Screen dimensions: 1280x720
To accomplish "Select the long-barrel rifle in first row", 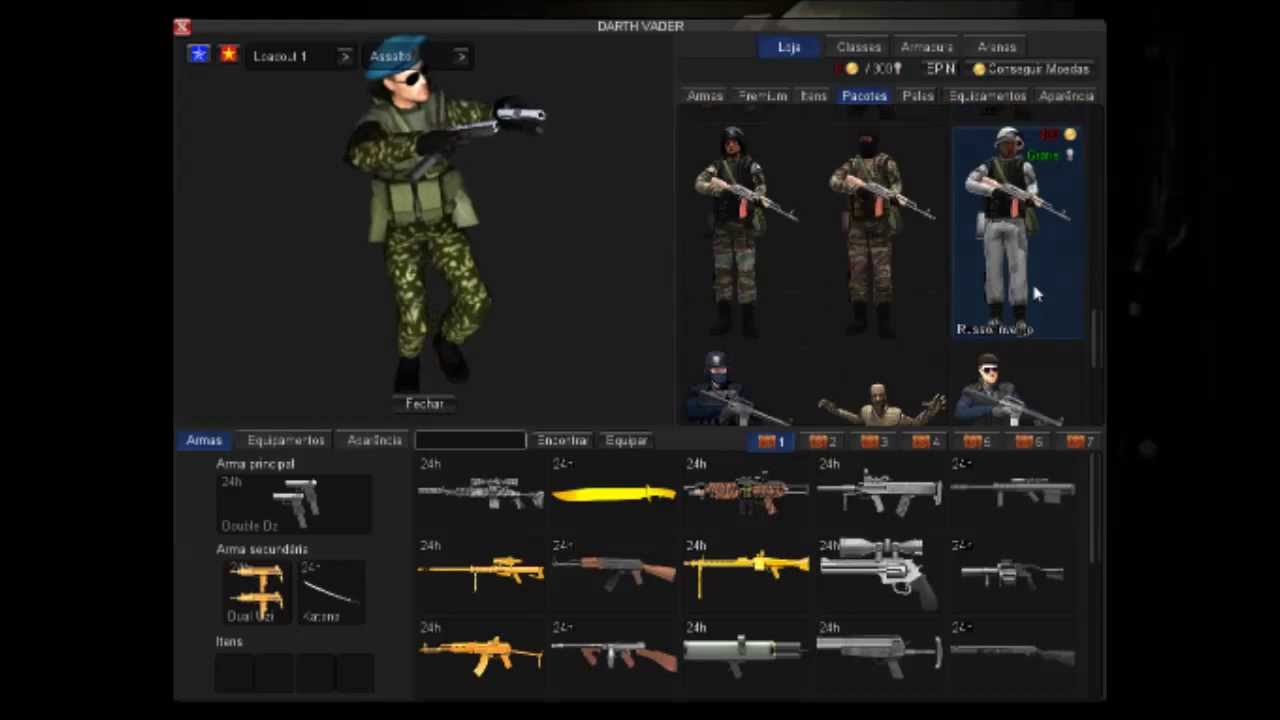I will coord(1013,491).
